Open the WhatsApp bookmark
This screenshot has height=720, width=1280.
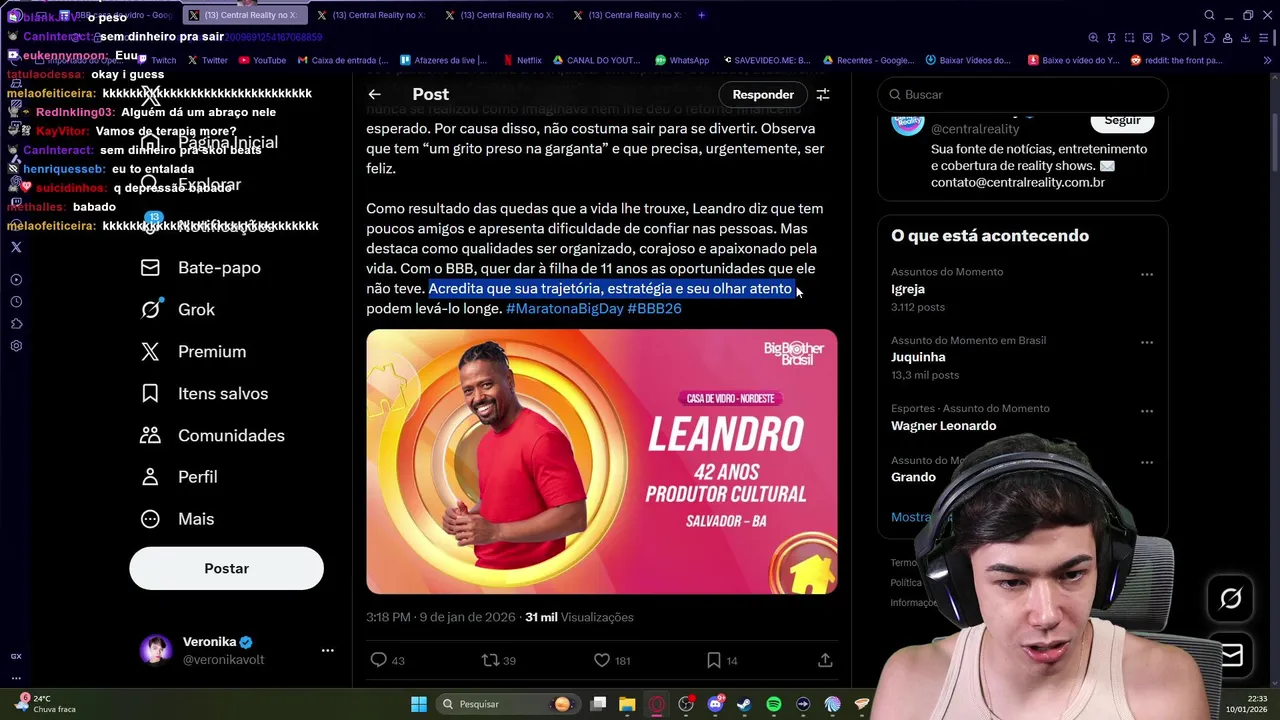(681, 60)
